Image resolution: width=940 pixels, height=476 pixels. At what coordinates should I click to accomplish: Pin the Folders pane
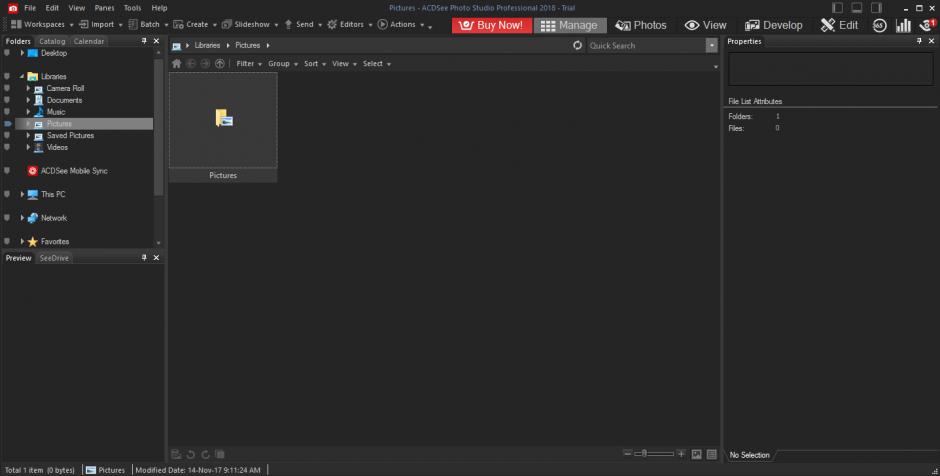tap(144, 41)
